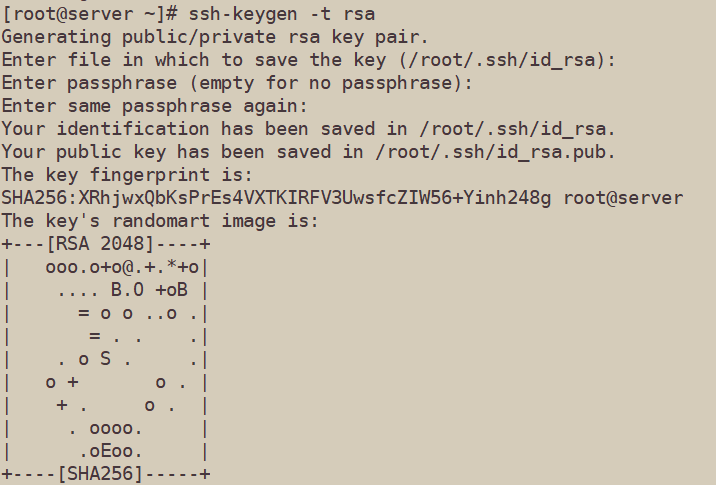Click the [SHA256] randomart footer
The image size is (716, 485).
pos(102,473)
